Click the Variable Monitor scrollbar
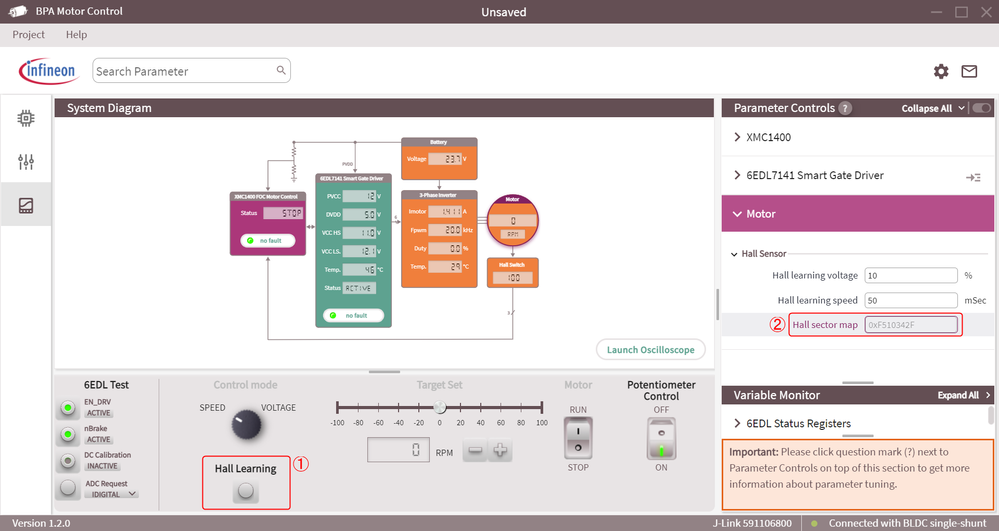The width and height of the screenshot is (999, 531). pyautogui.click(x=991, y=415)
